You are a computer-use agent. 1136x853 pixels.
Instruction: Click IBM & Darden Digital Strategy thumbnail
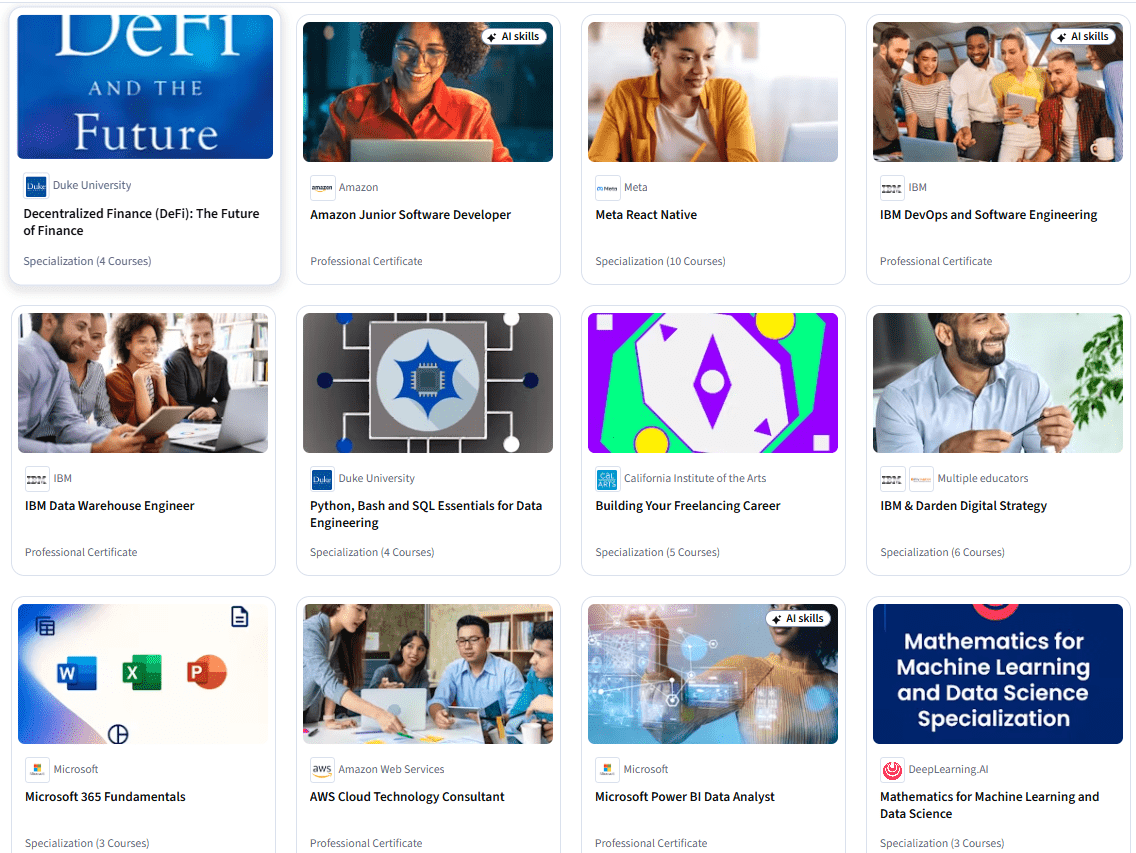click(x=998, y=383)
